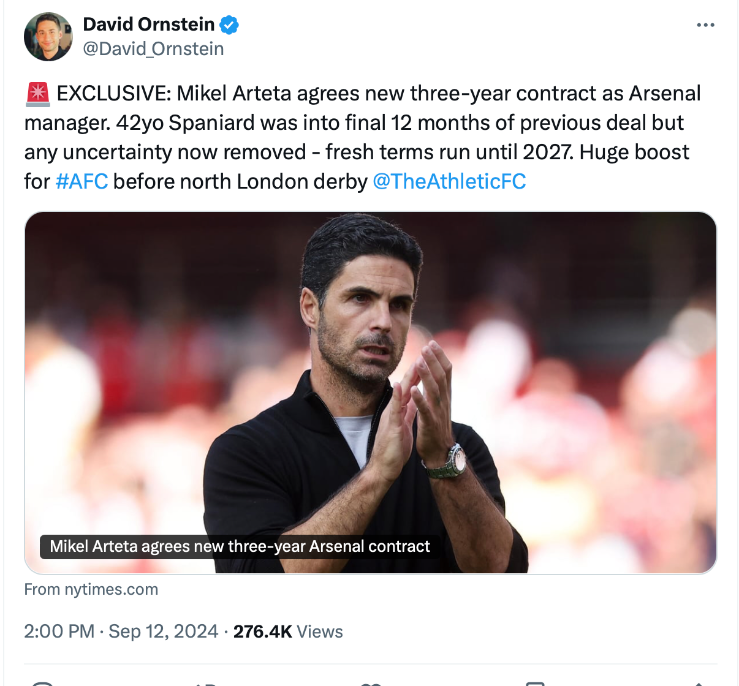Bookmark the tweet using the bookmark icon
The height and width of the screenshot is (686, 739).
(535, 683)
